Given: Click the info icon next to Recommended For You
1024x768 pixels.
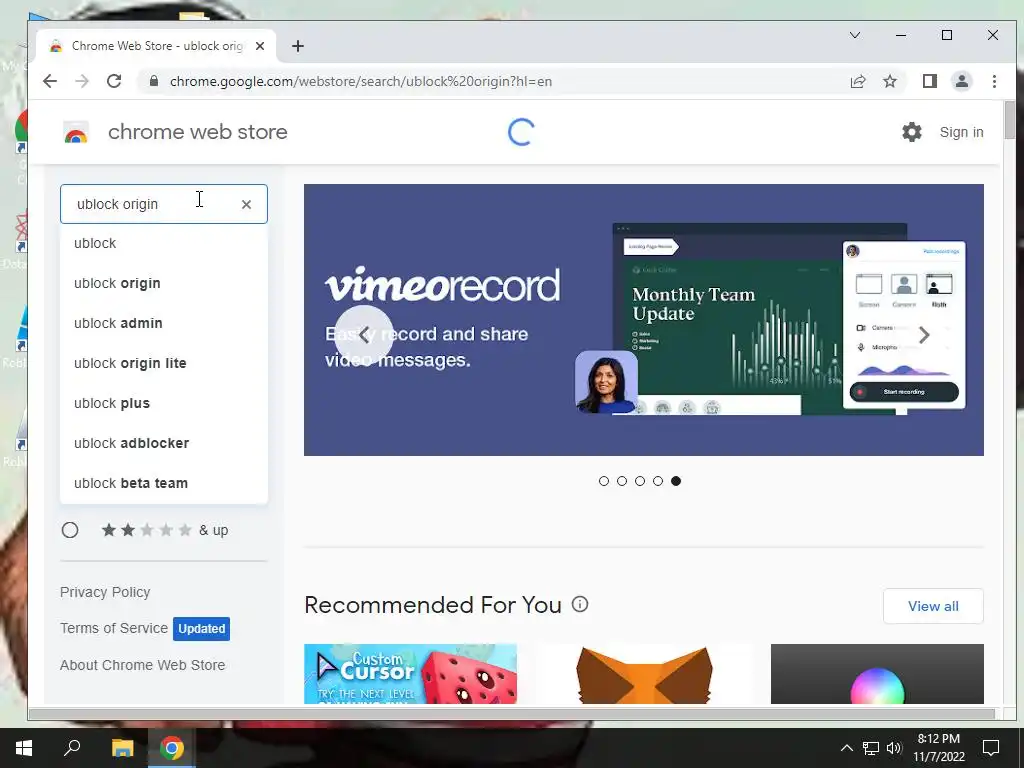Looking at the screenshot, I should 580,604.
